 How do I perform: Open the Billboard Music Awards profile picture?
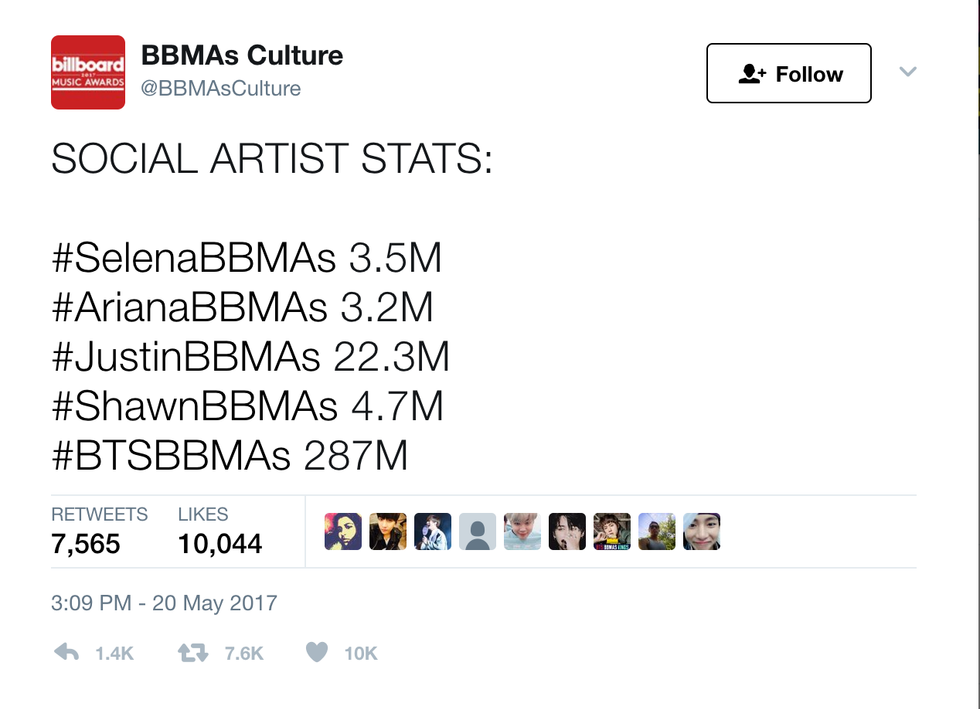coord(88,72)
